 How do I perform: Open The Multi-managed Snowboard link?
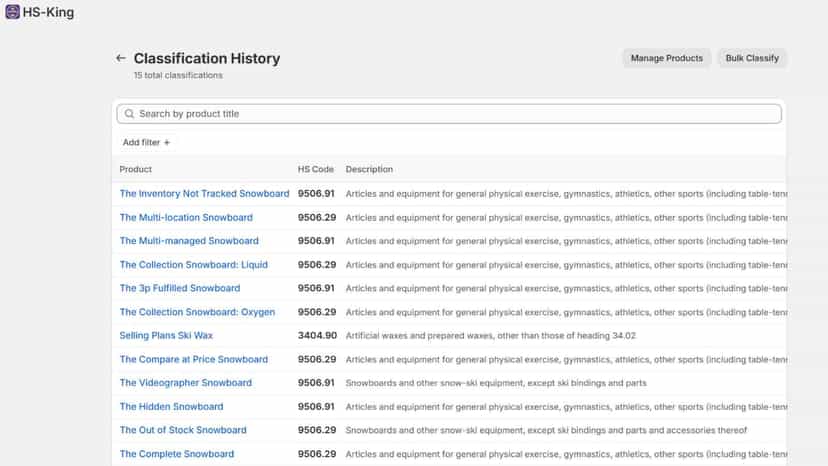189,240
